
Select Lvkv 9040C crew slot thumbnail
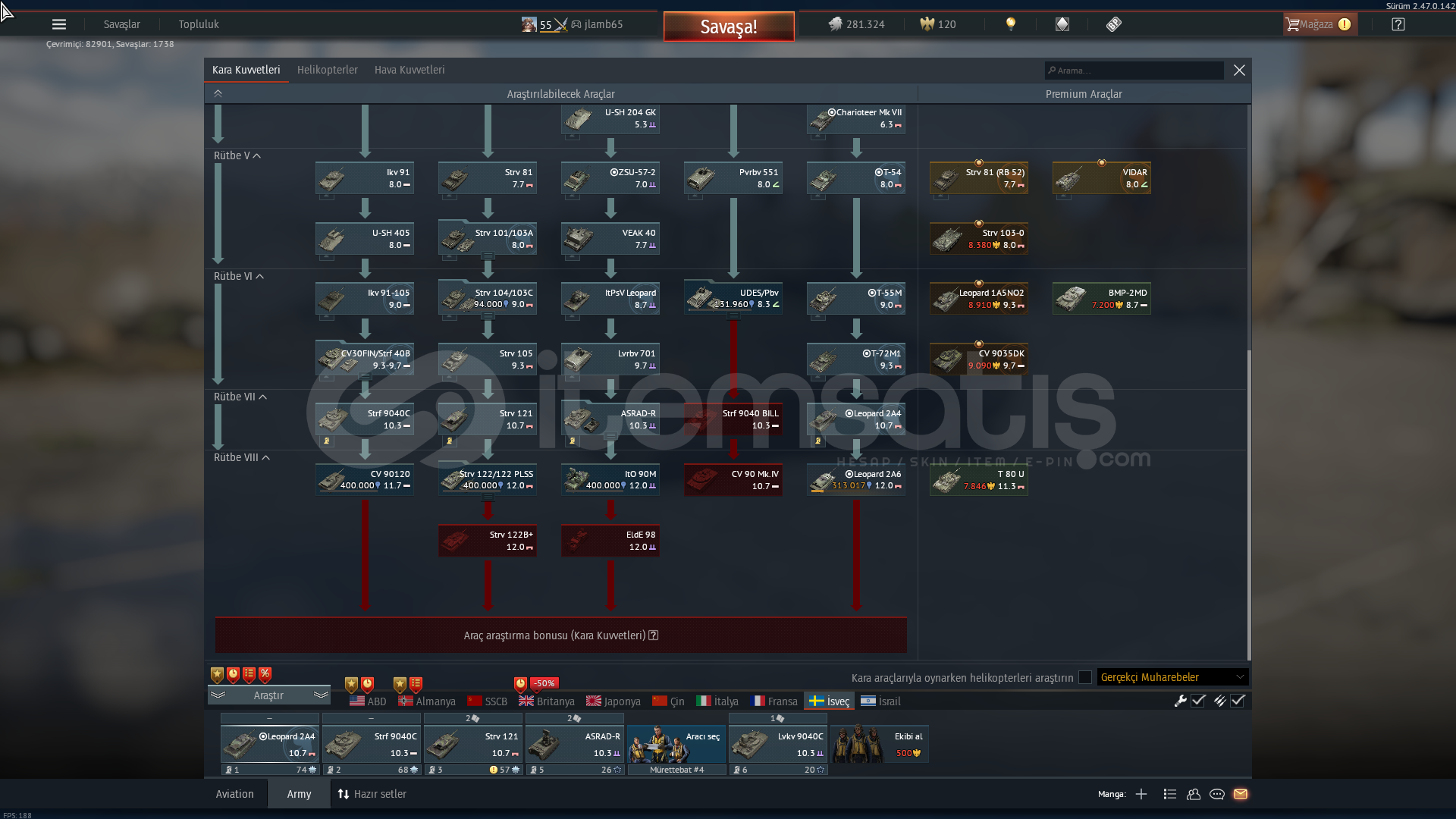(x=778, y=743)
